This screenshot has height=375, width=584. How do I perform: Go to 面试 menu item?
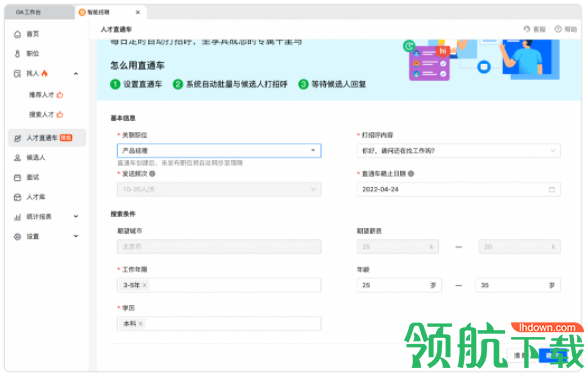33,178
